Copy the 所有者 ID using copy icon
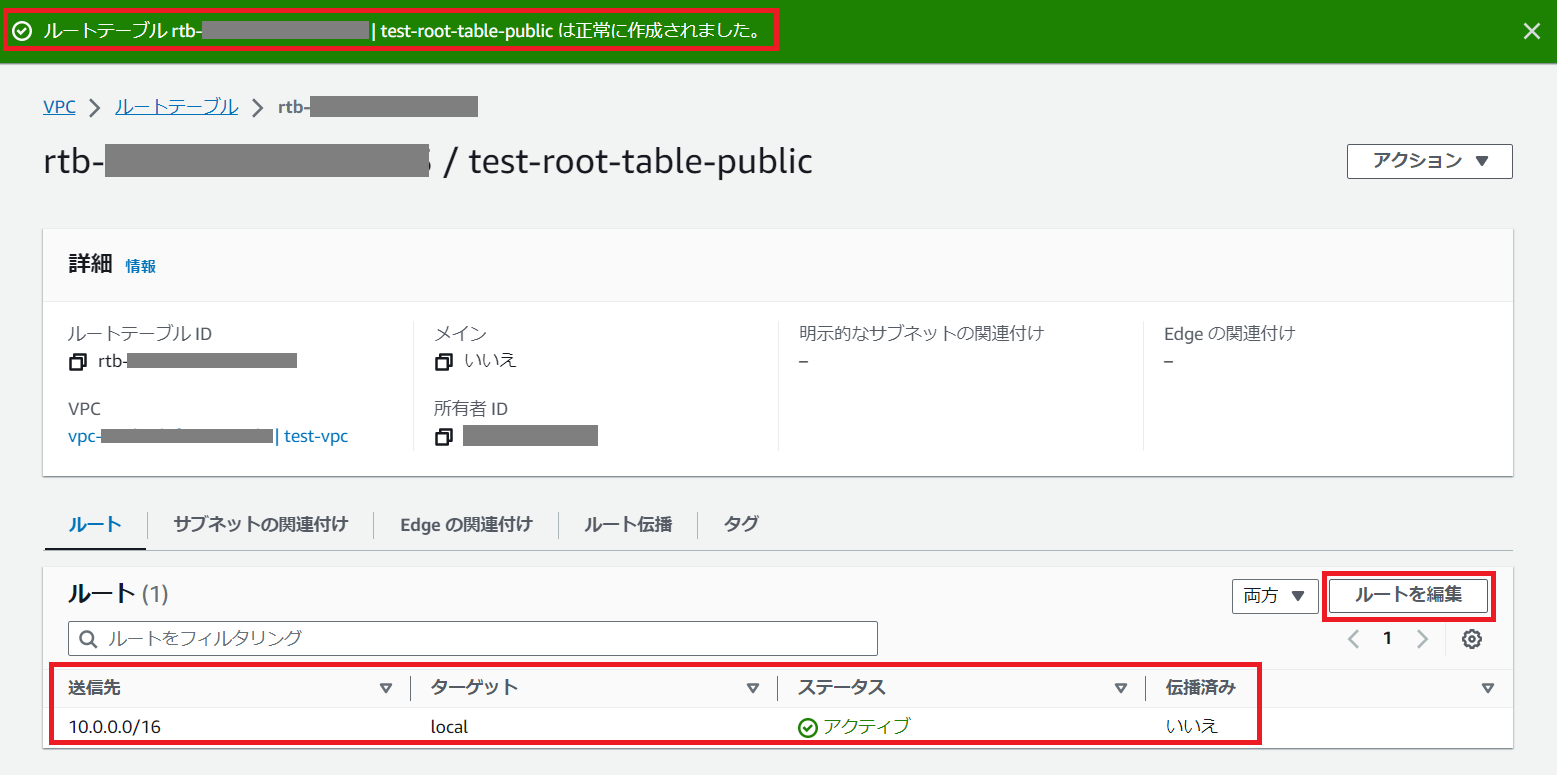This screenshot has height=775, width=1557. click(444, 437)
